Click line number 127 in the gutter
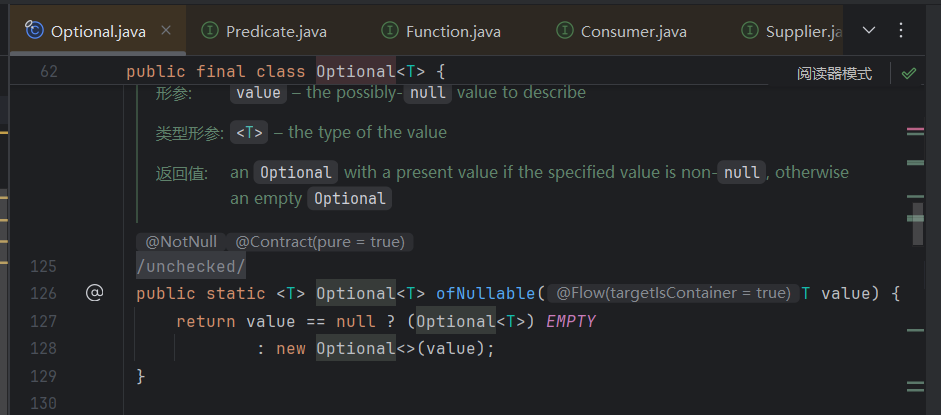The height and width of the screenshot is (415, 941). [43, 321]
